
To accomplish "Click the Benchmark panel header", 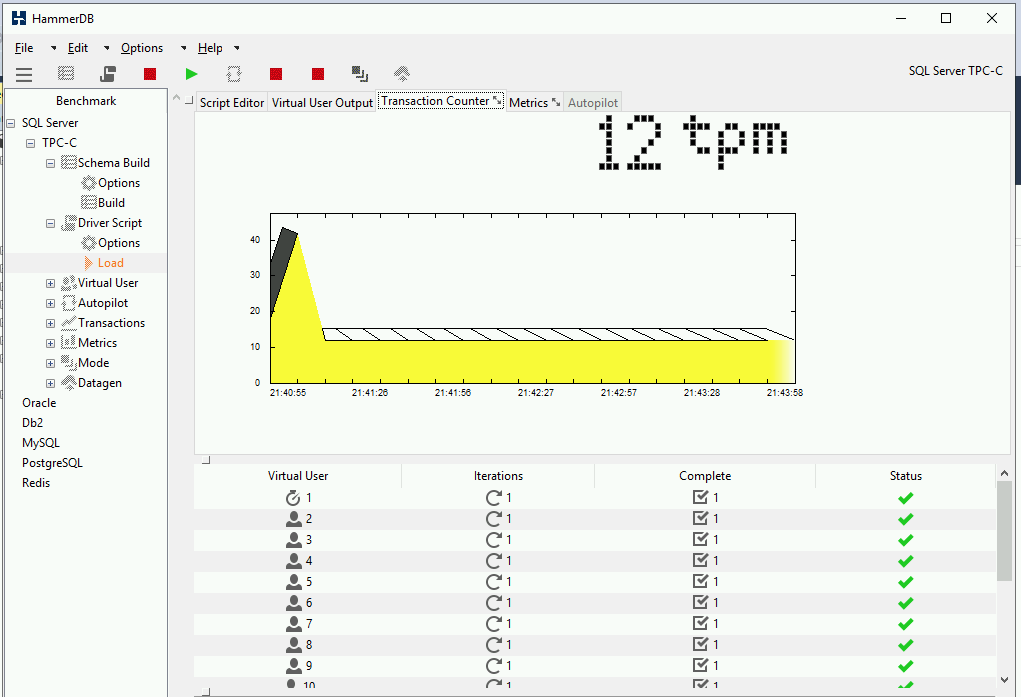I will 86,101.
